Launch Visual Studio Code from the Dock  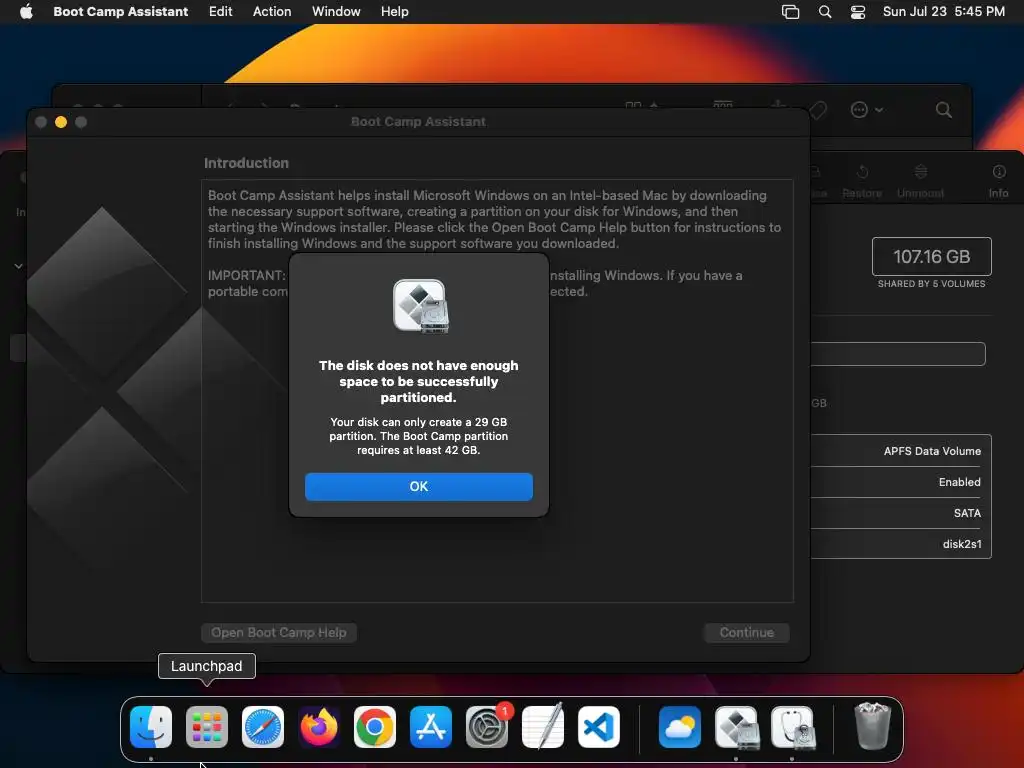click(x=599, y=727)
